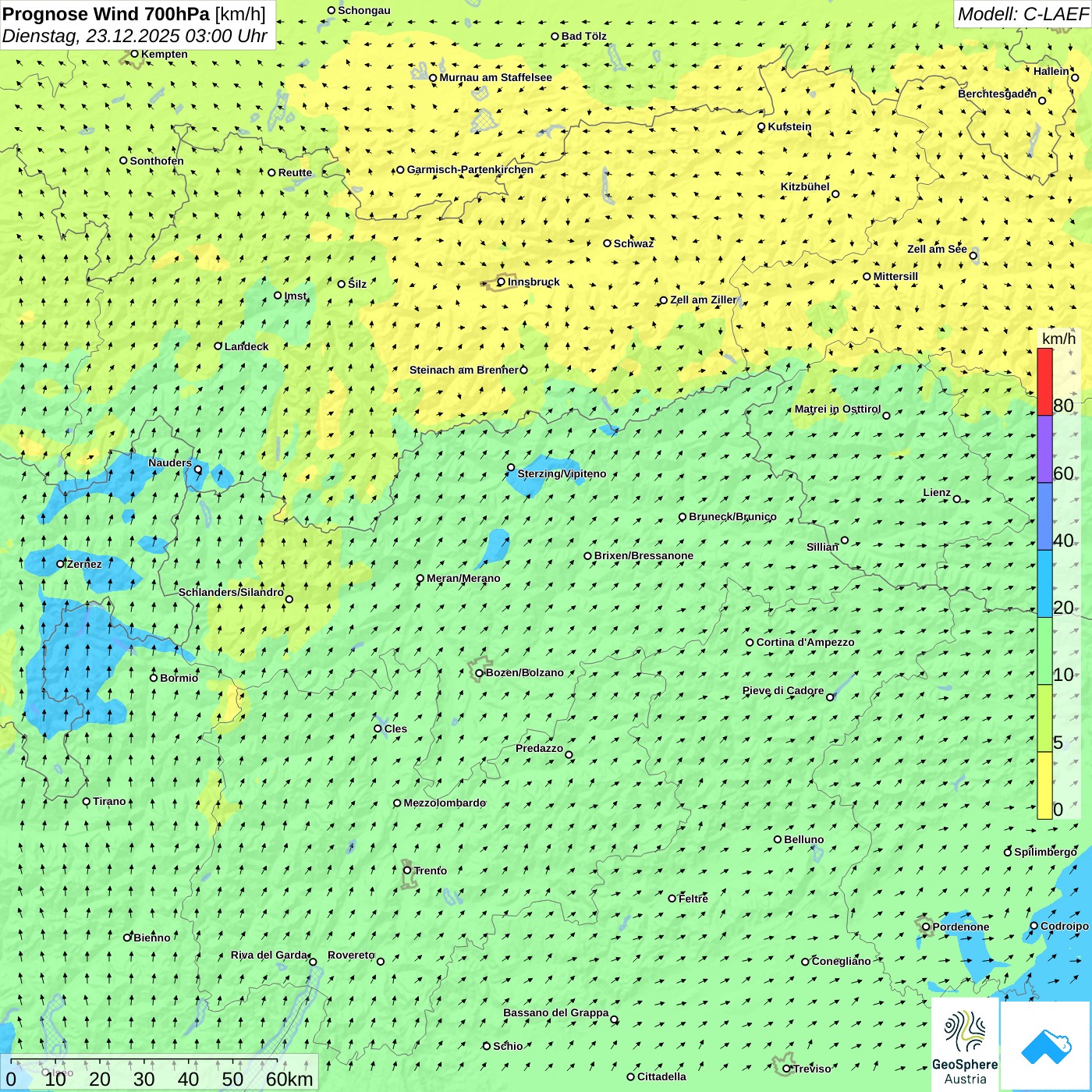Click the Reutte city label
This screenshot has width=1092, height=1092.
tap(295, 172)
